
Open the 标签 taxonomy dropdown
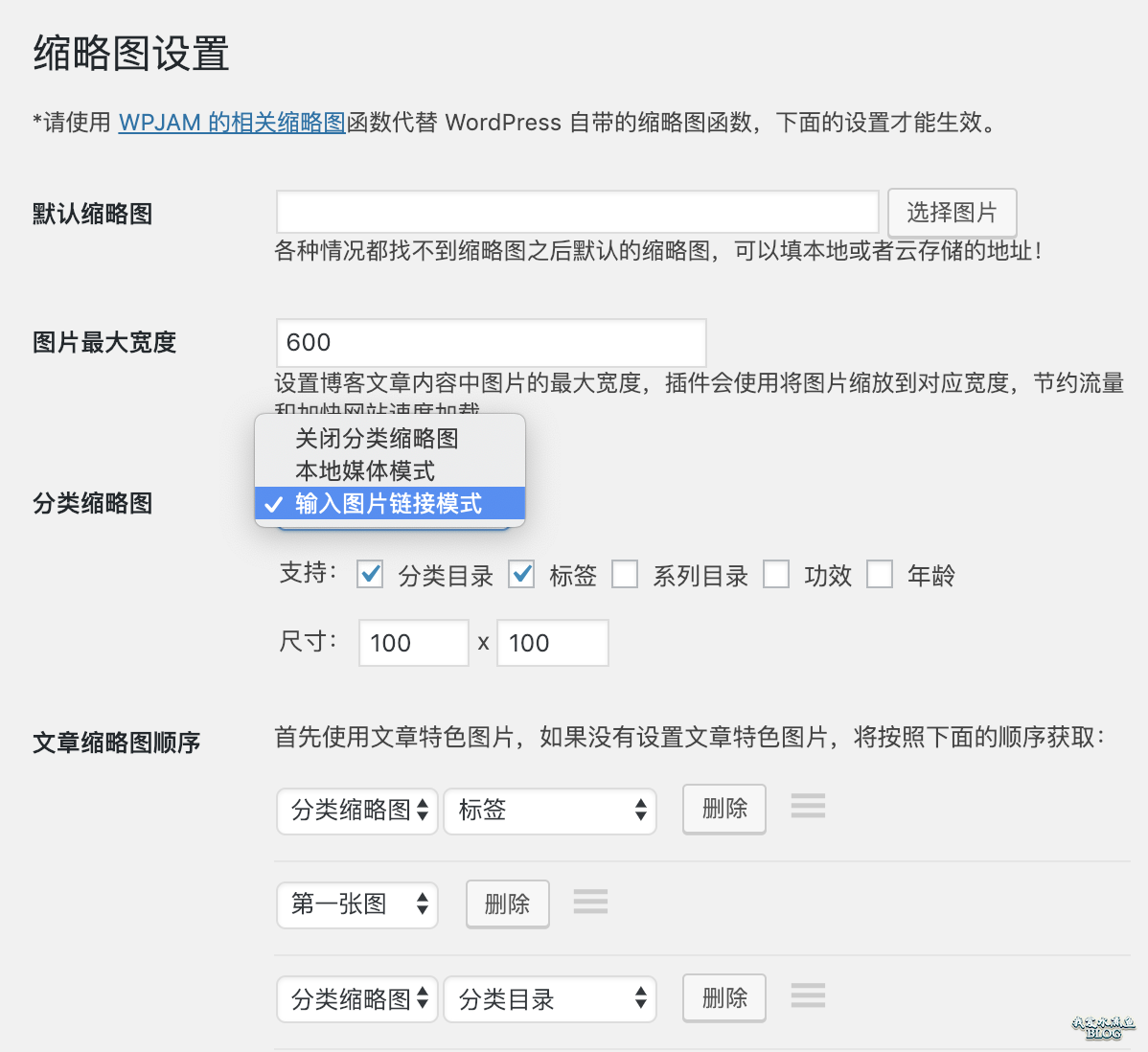tap(550, 811)
